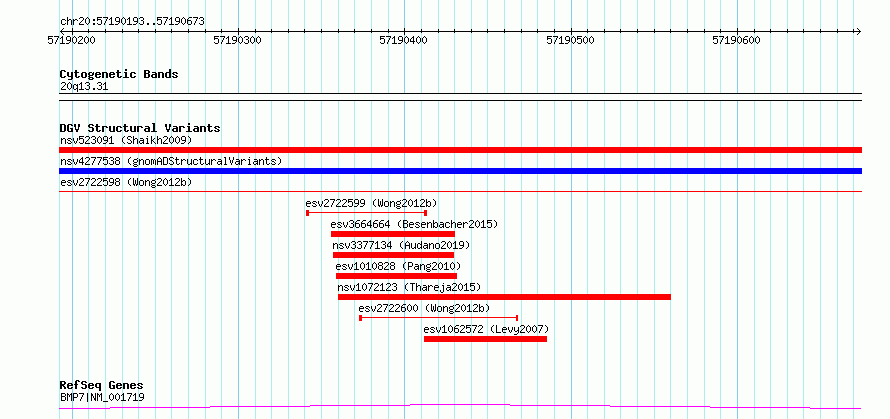
Task: Select the thin esv2722600 variant bar
Action: (x=439, y=318)
